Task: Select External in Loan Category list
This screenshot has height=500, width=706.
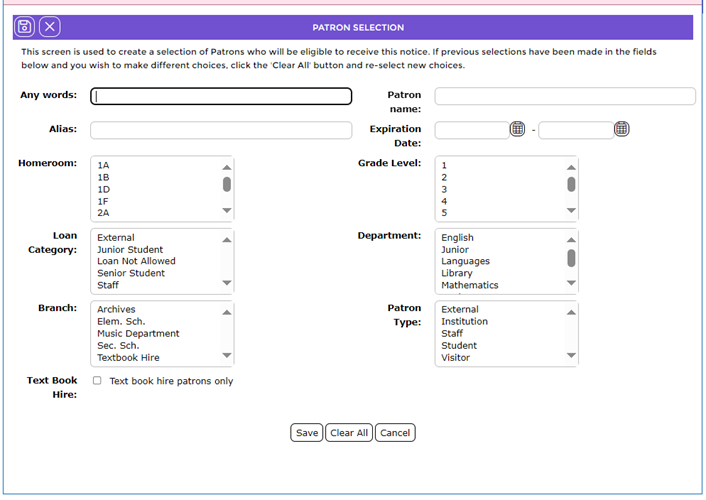Action: point(116,237)
